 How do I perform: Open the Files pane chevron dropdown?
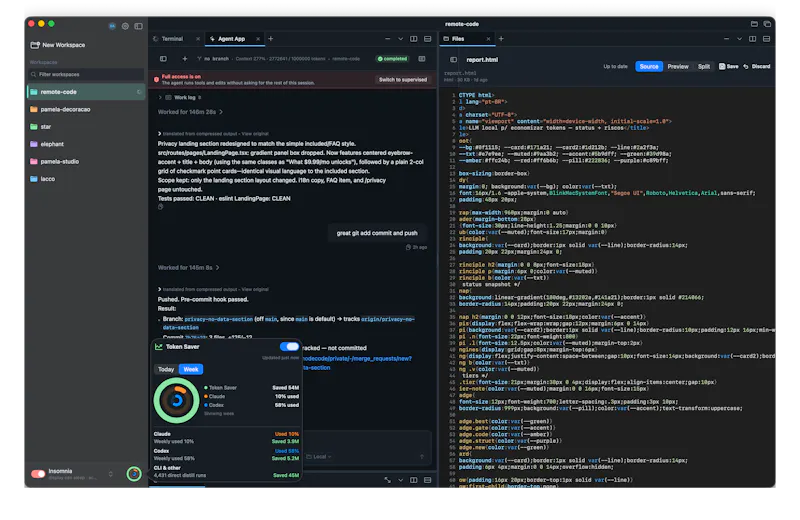click(739, 39)
